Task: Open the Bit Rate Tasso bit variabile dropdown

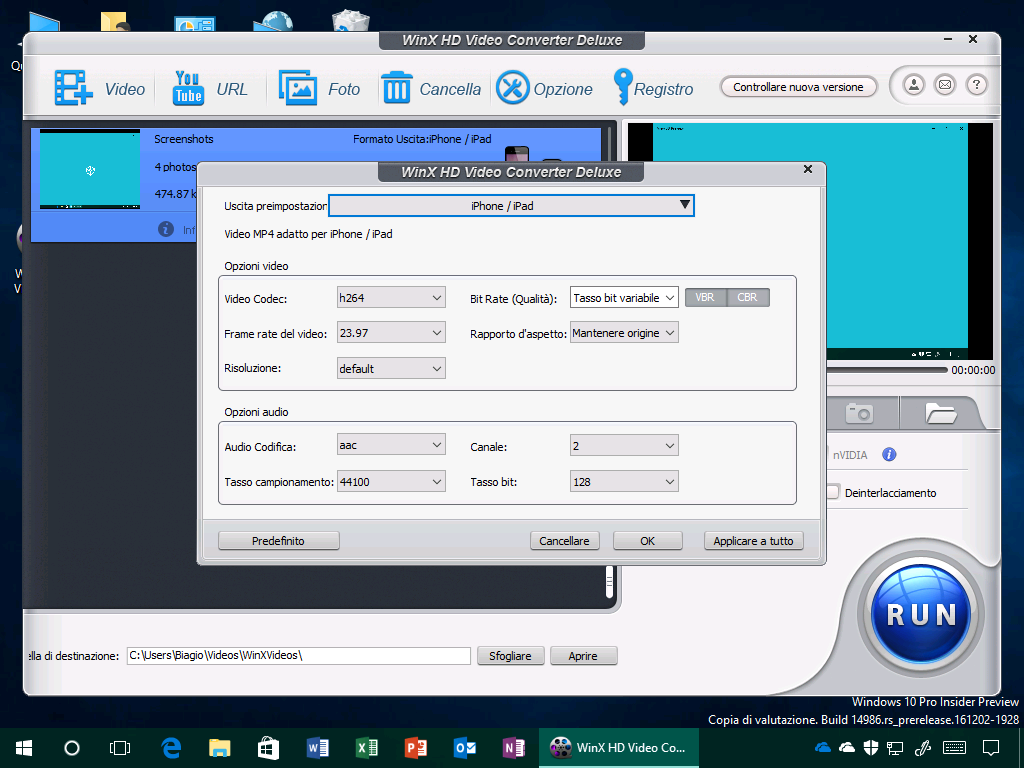Action: click(x=624, y=298)
